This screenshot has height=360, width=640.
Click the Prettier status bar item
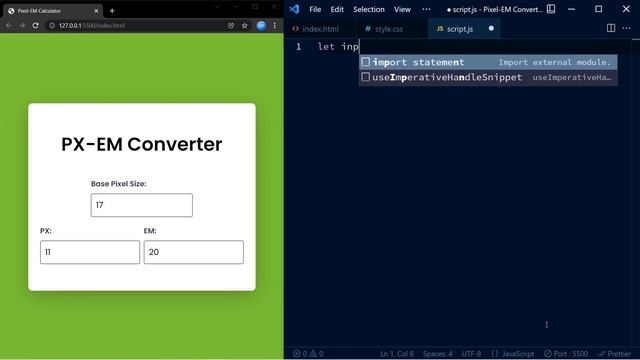click(x=614, y=353)
